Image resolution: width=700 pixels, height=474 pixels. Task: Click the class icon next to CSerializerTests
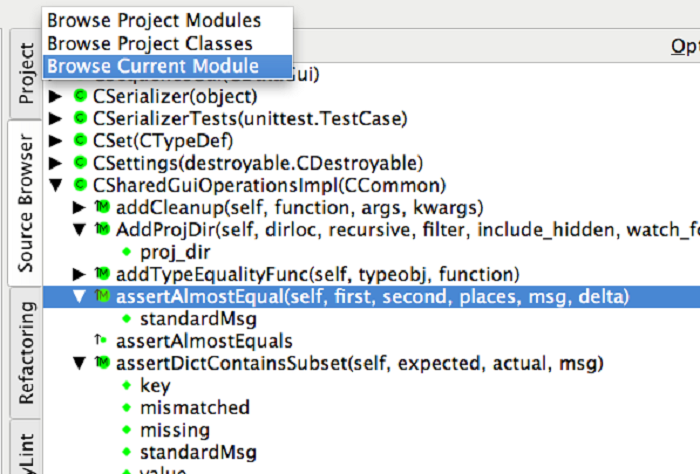81,119
